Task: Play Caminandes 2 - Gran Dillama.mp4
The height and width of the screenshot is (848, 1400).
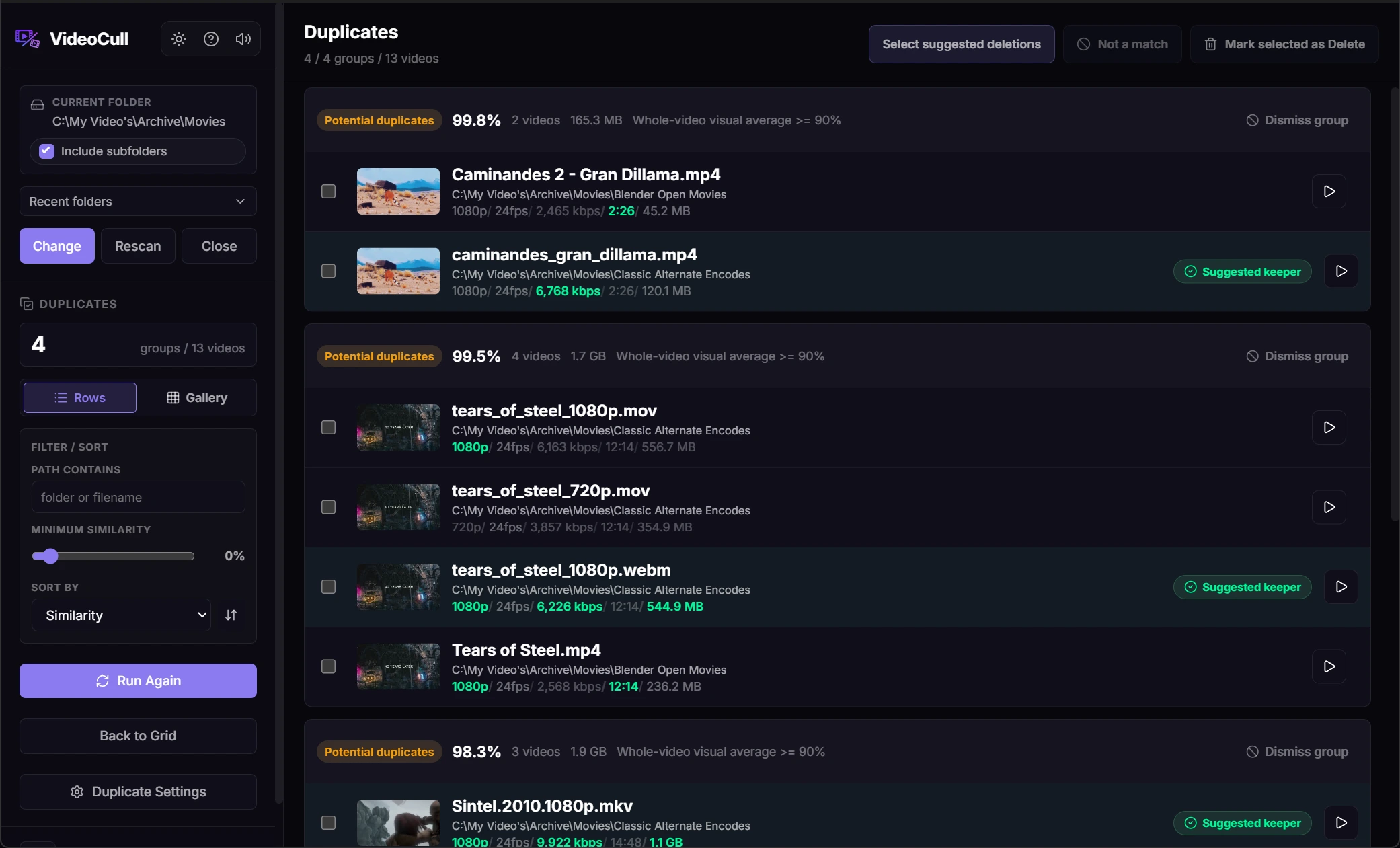Action: tap(1329, 192)
